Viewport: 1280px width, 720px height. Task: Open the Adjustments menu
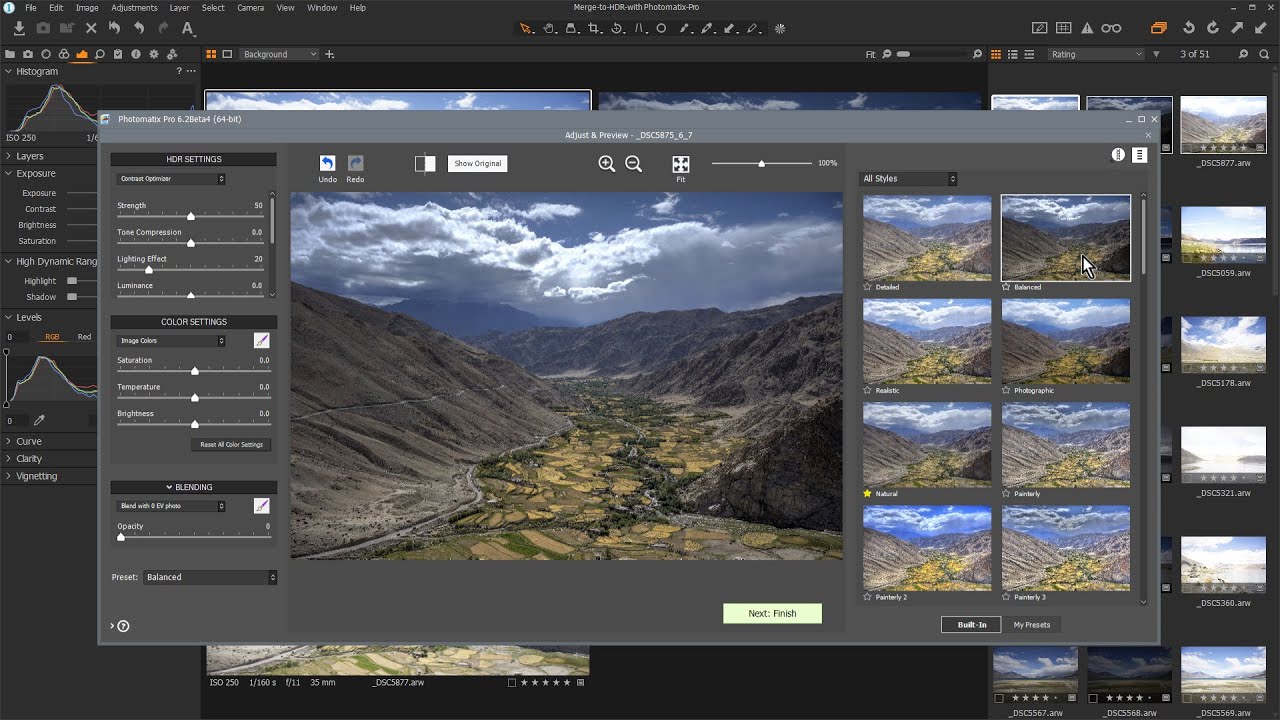[x=134, y=7]
